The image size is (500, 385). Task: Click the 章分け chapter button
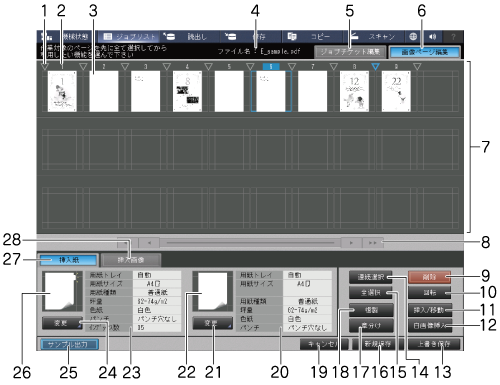pyautogui.click(x=371, y=325)
